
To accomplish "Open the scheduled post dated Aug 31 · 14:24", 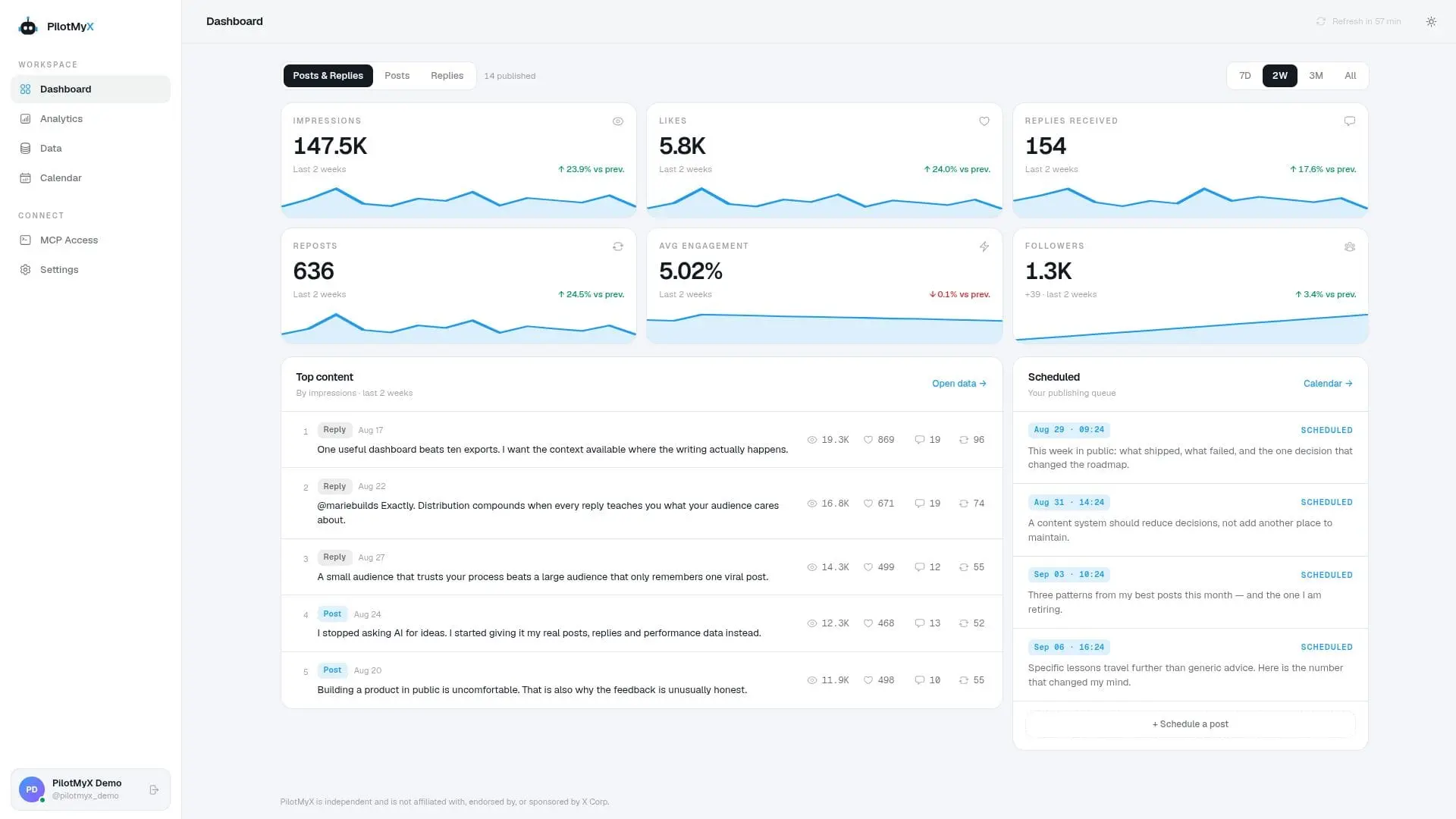I will tap(1190, 520).
